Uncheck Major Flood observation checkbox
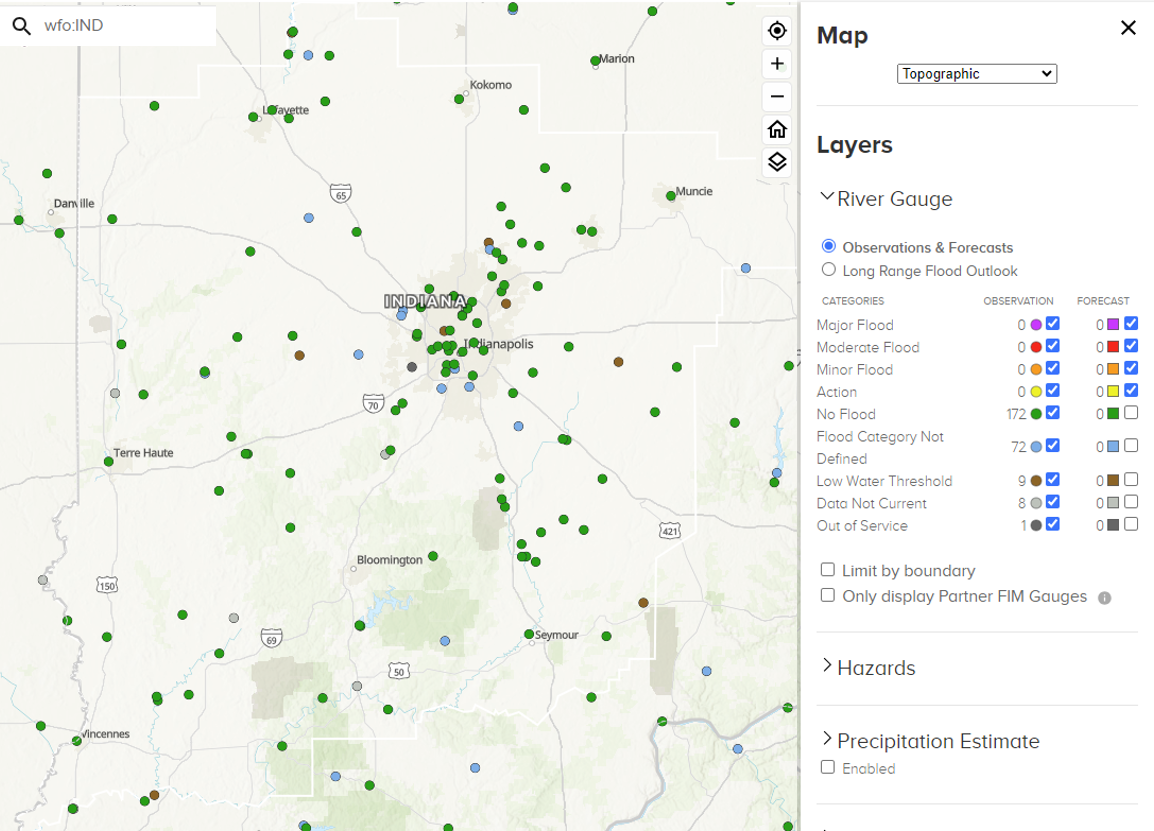This screenshot has height=831, width=1154. point(1053,324)
